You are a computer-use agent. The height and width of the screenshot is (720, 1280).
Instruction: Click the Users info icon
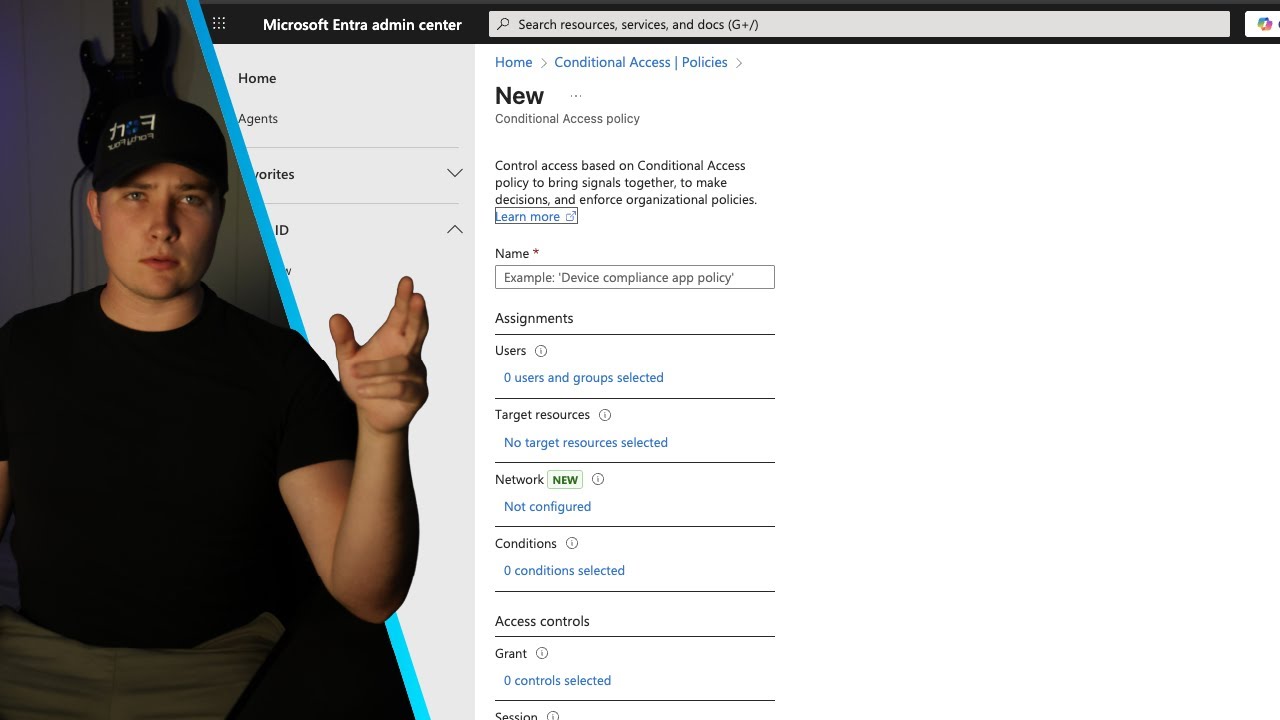pos(541,351)
